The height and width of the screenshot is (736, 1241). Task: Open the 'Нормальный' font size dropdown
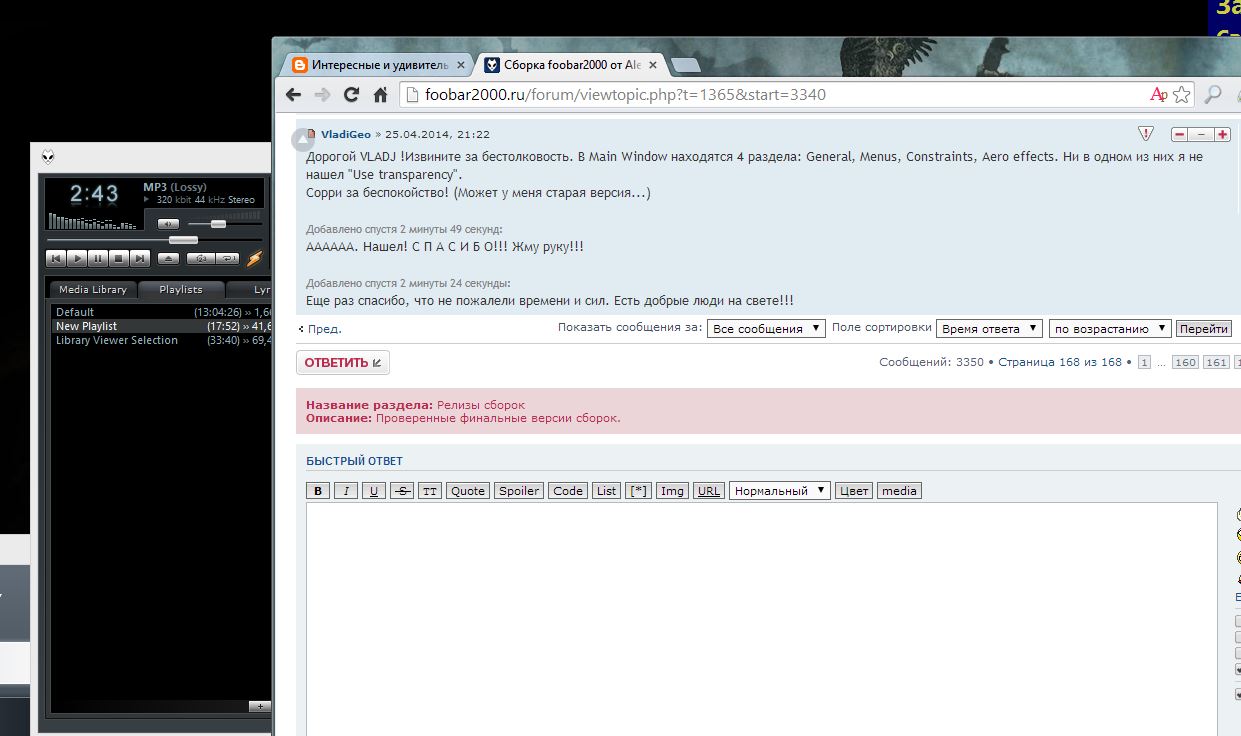(x=779, y=490)
